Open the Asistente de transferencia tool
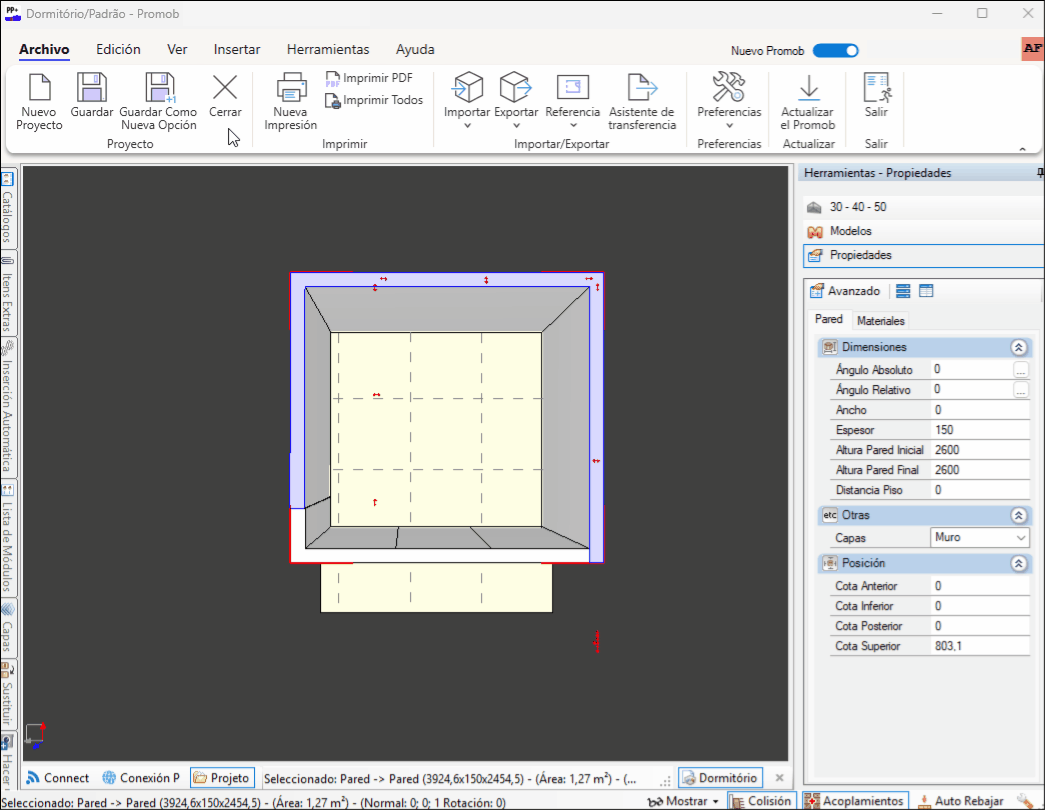1045x810 pixels. tap(642, 89)
